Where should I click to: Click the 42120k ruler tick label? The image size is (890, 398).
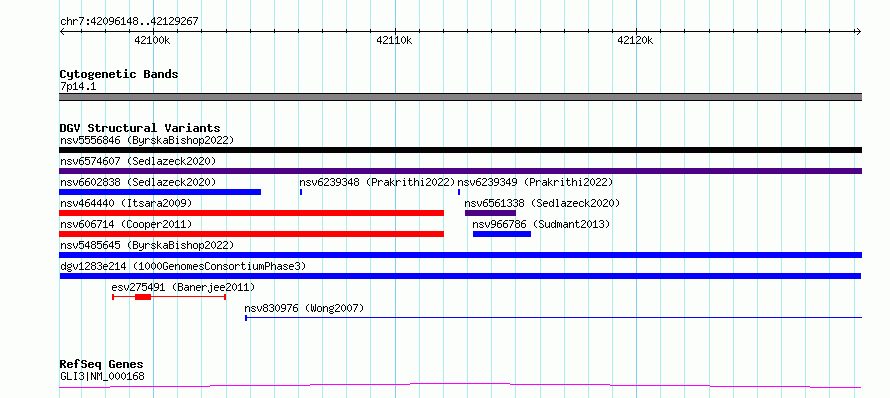click(x=636, y=40)
